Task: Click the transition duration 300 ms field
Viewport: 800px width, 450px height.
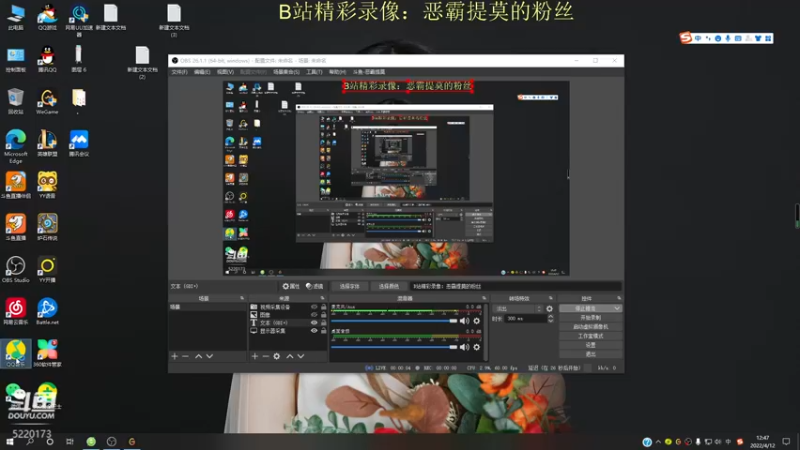Action: [526, 318]
